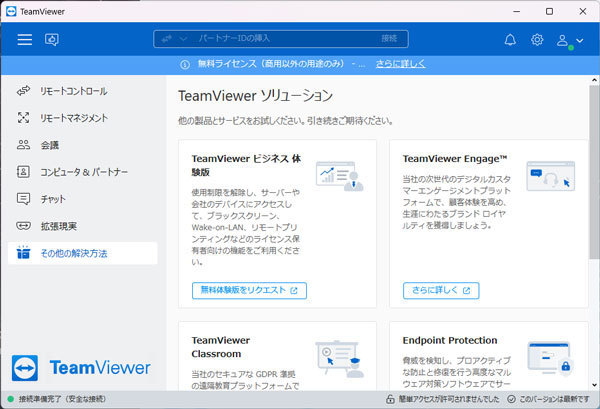Screen dimensions: 600x409
Task: Click the contacts book icon
Action: [x=23, y=172]
